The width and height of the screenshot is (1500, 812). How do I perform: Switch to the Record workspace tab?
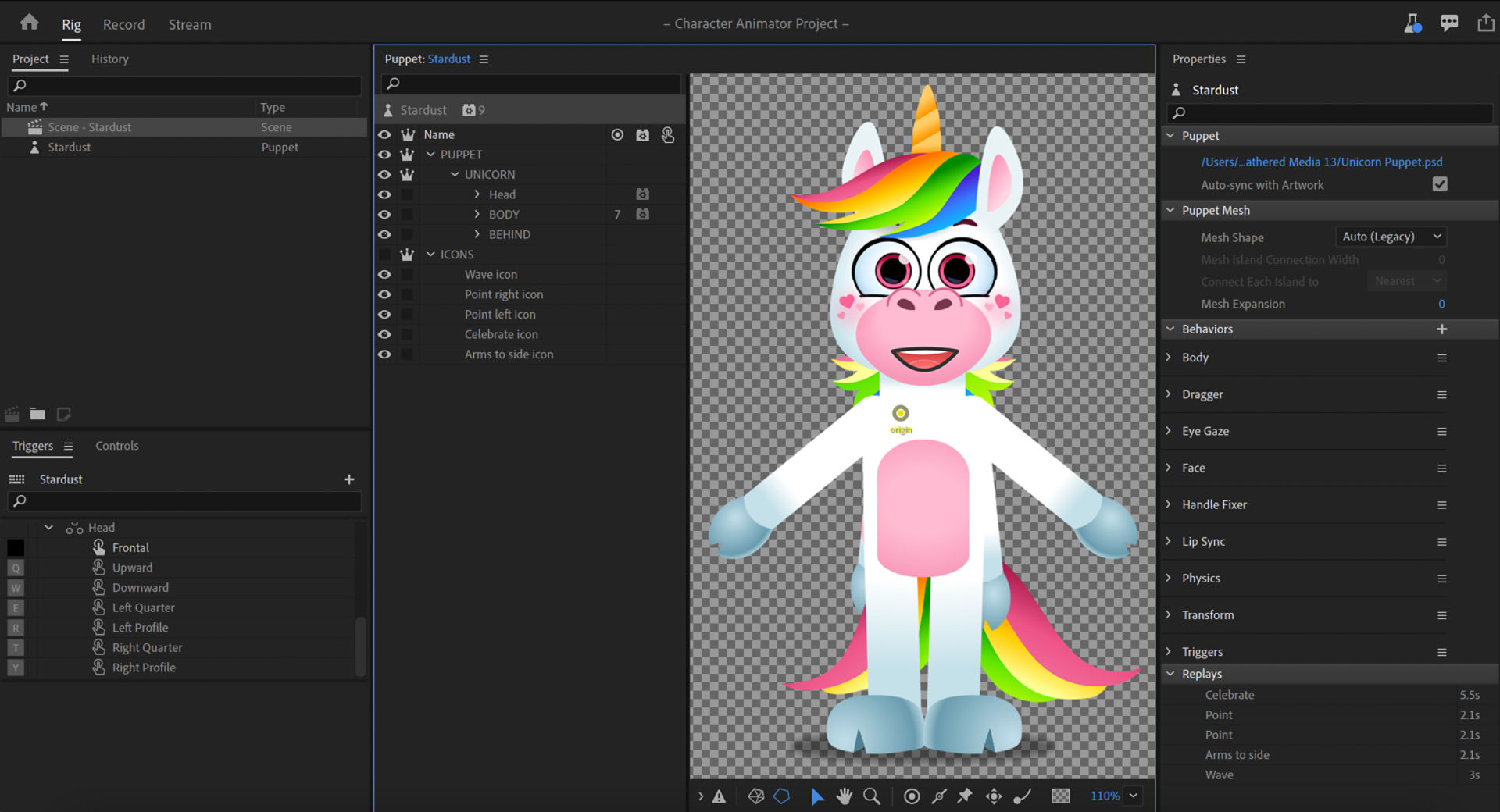(123, 24)
